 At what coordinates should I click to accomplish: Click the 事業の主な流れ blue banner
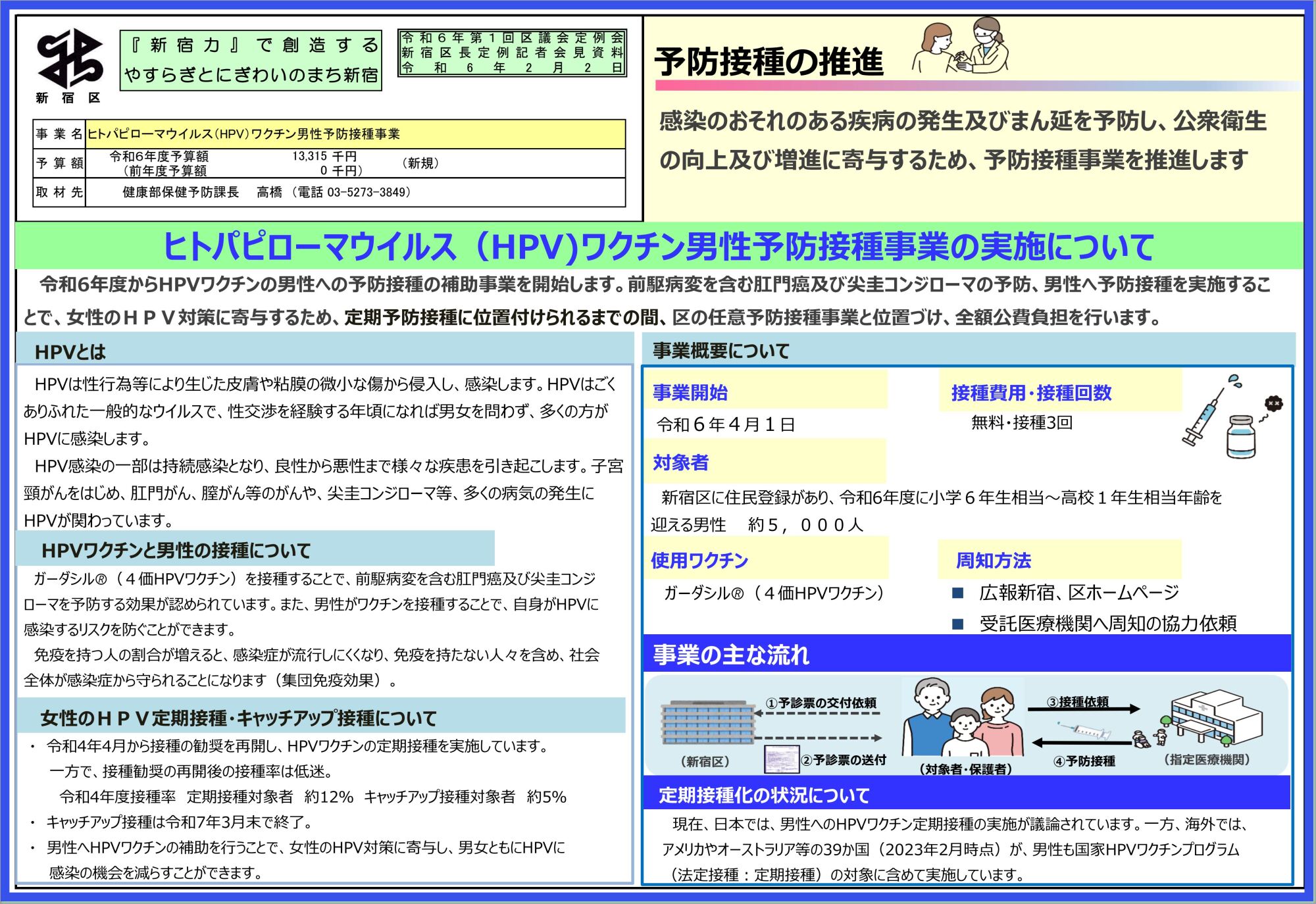730,655
